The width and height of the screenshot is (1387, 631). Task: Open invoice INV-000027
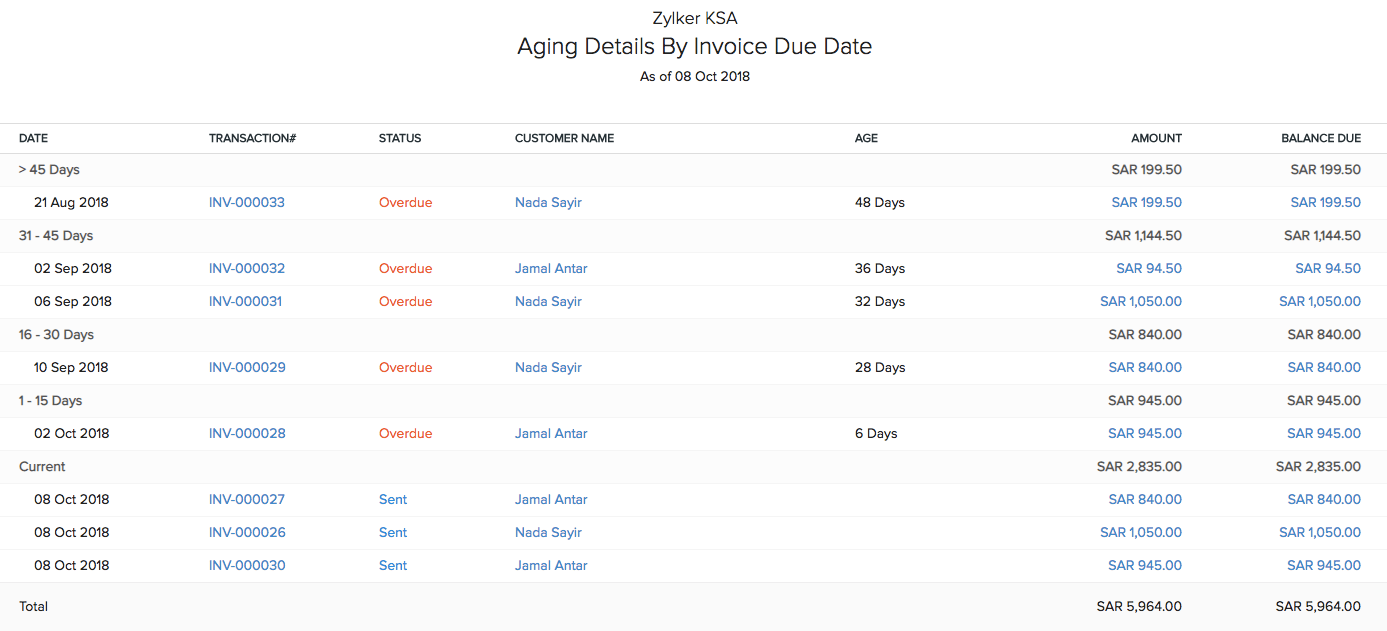pyautogui.click(x=245, y=499)
